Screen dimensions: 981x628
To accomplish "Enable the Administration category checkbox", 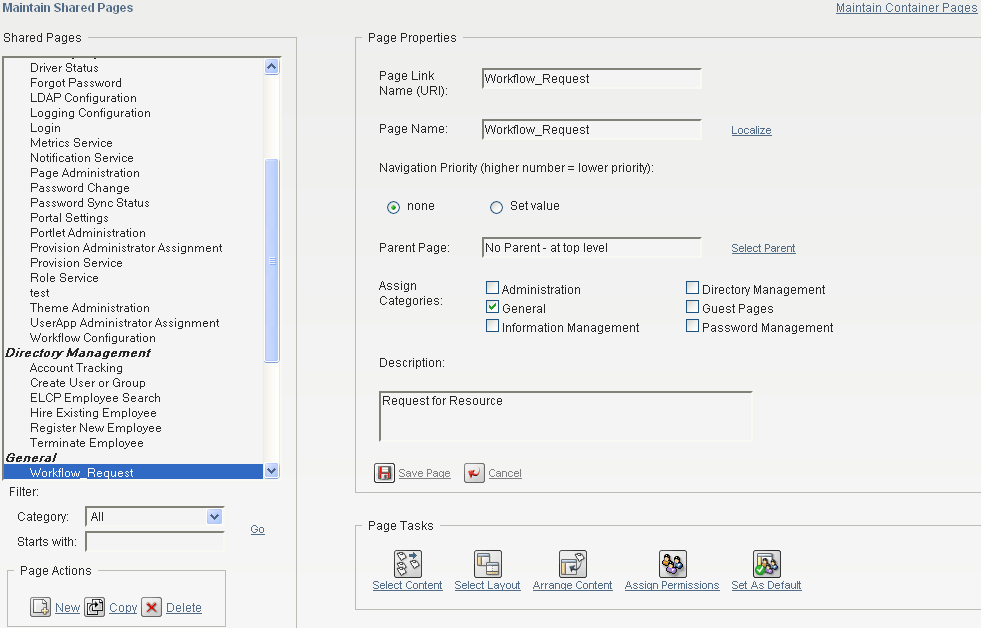I will tap(492, 288).
